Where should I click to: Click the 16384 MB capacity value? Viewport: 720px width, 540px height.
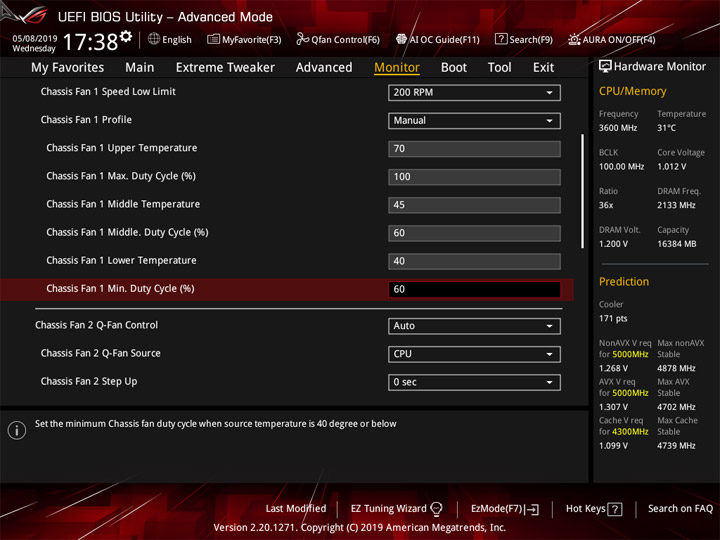[x=676, y=244]
